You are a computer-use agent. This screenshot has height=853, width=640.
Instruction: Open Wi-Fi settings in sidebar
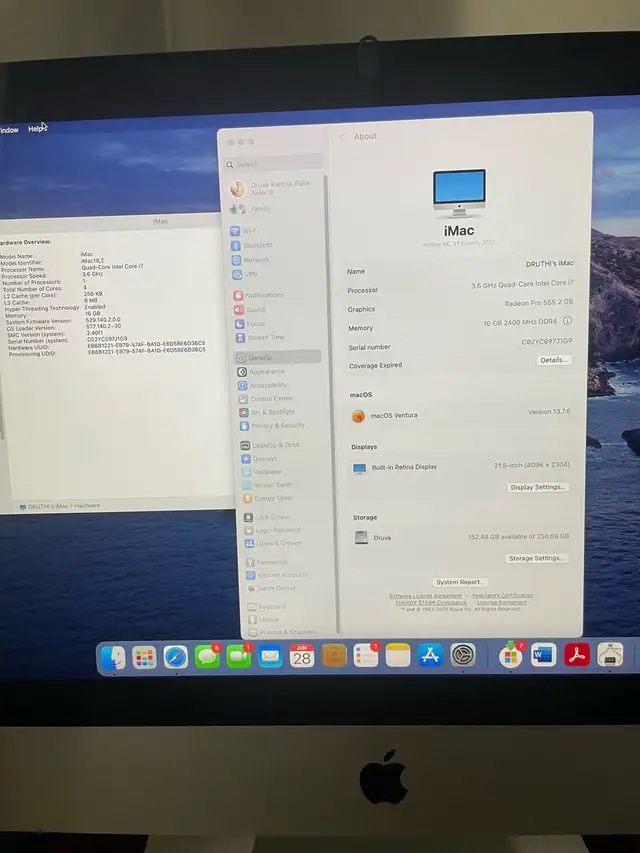[244, 231]
